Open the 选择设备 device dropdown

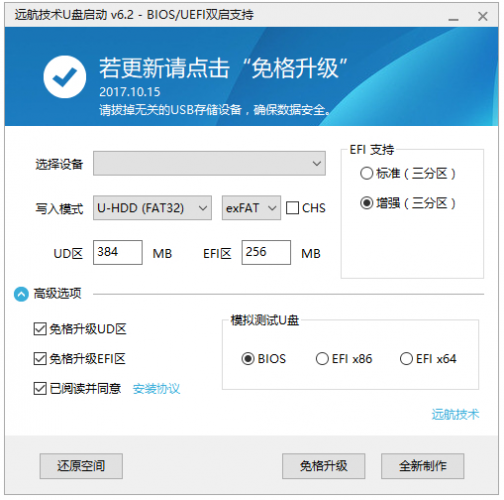pos(209,163)
